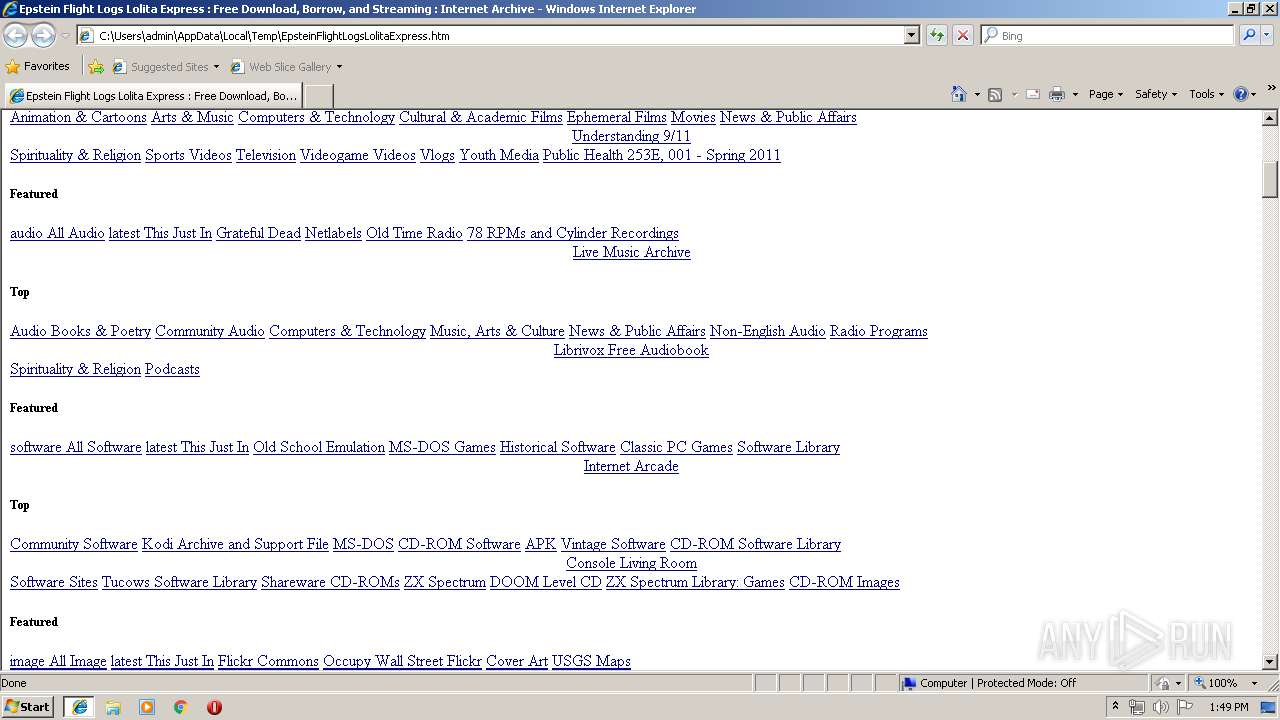This screenshot has height=720, width=1280.
Task: Open Internet Arcade link
Action: [x=631, y=466]
